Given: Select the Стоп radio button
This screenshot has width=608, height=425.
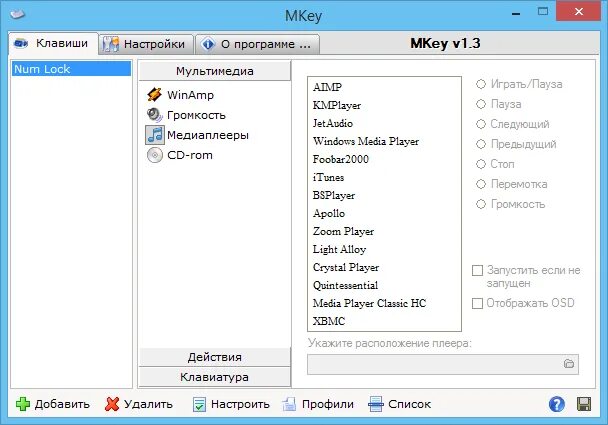Looking at the screenshot, I should (481, 164).
